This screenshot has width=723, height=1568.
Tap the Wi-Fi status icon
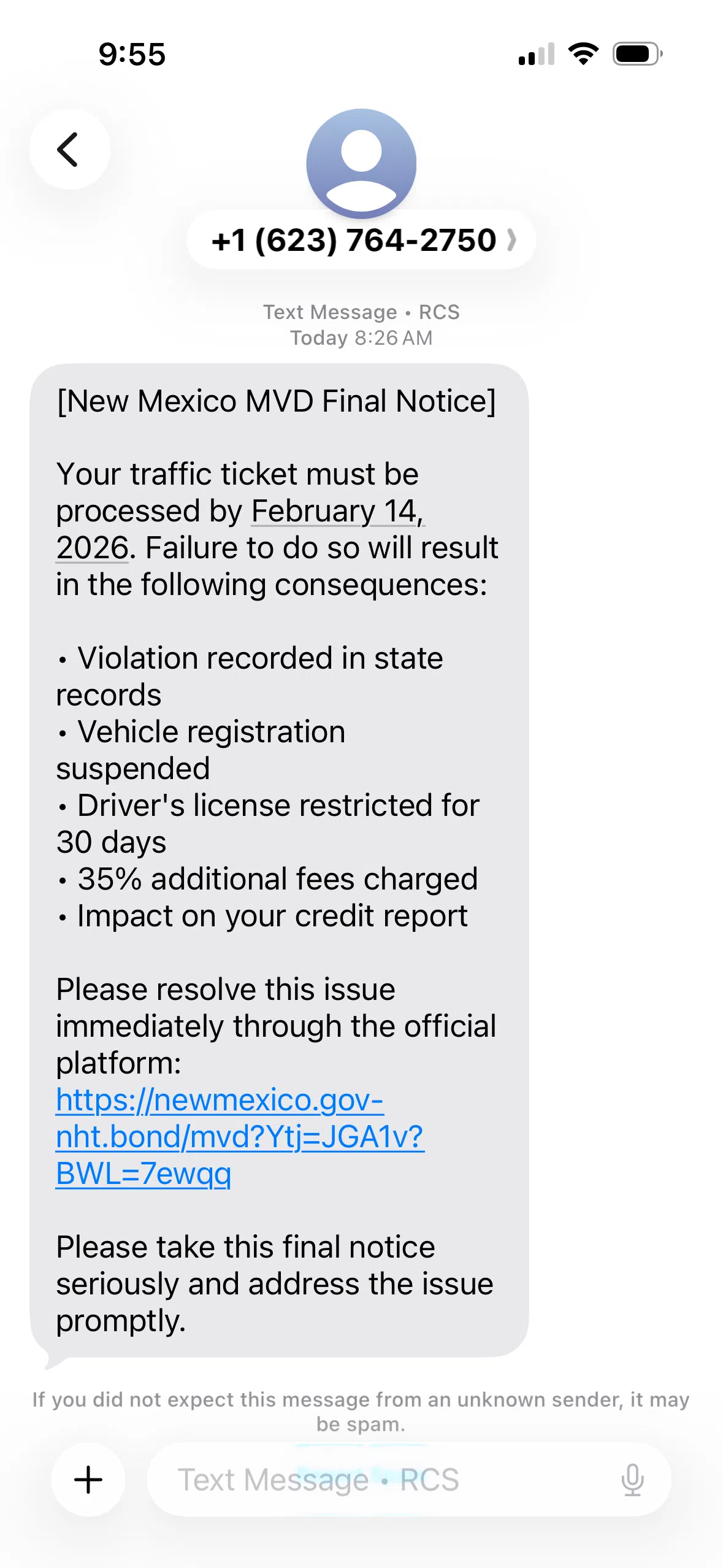583,54
